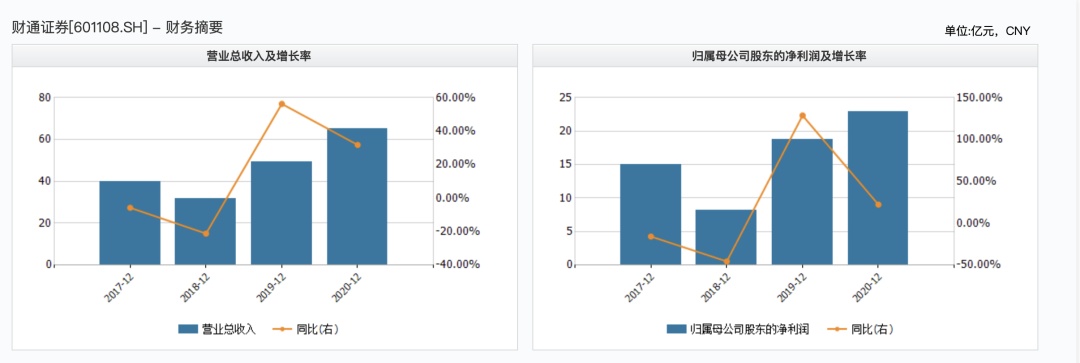The height and width of the screenshot is (363, 1080).
Task: Select 2019-12 growth rate peak point in revenue chart
Action: [281, 104]
